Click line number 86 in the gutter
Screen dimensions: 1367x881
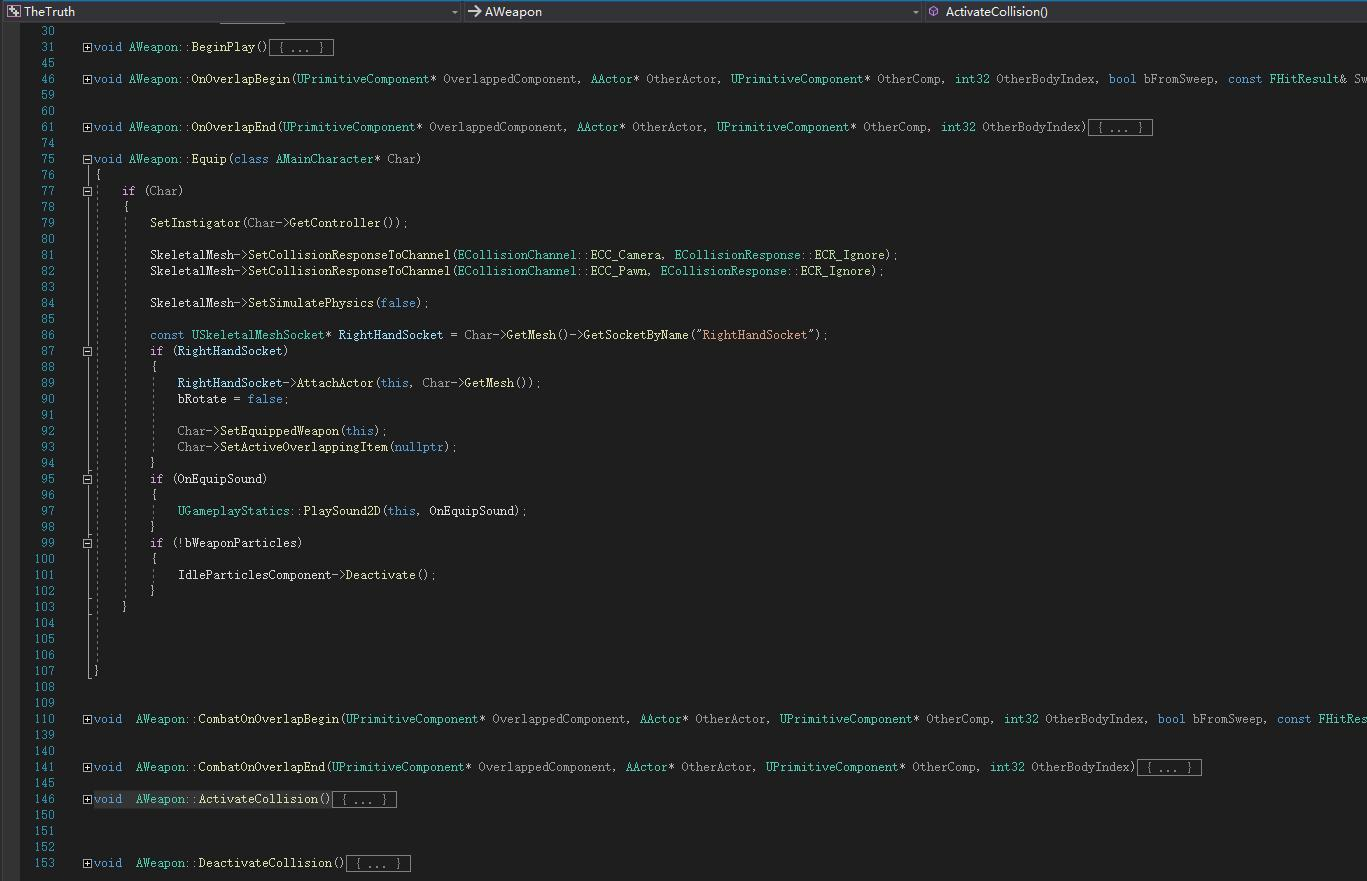click(x=47, y=335)
